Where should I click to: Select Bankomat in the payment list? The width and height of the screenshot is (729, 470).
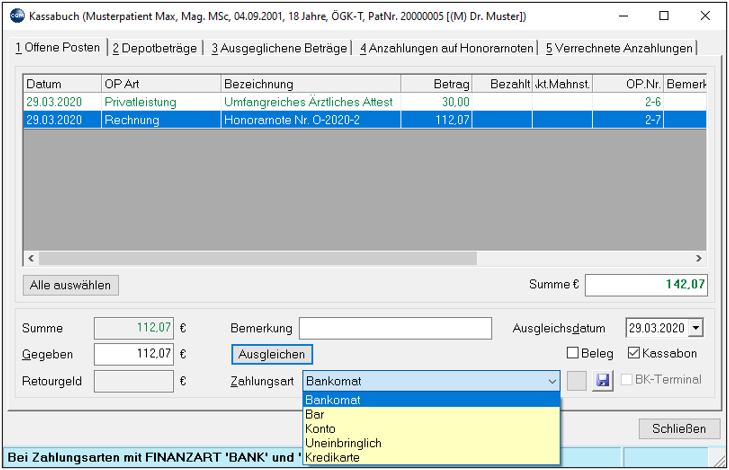(x=431, y=399)
